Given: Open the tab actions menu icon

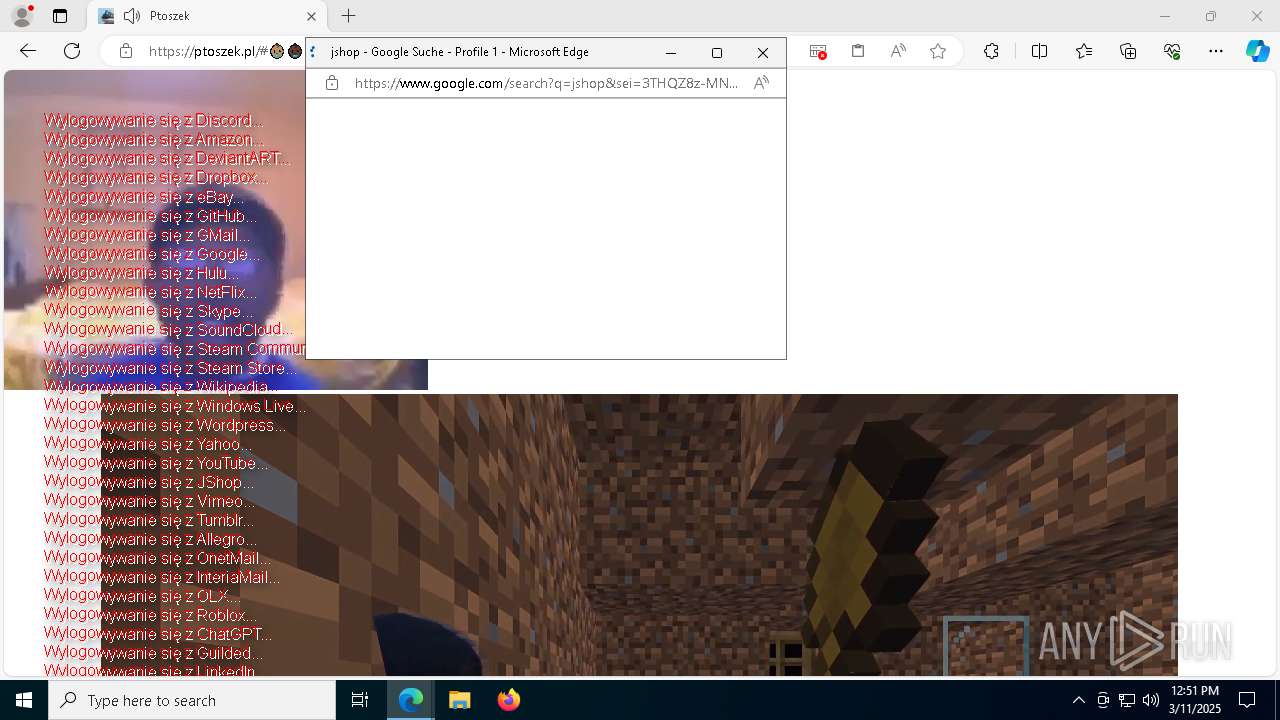Looking at the screenshot, I should 60,16.
